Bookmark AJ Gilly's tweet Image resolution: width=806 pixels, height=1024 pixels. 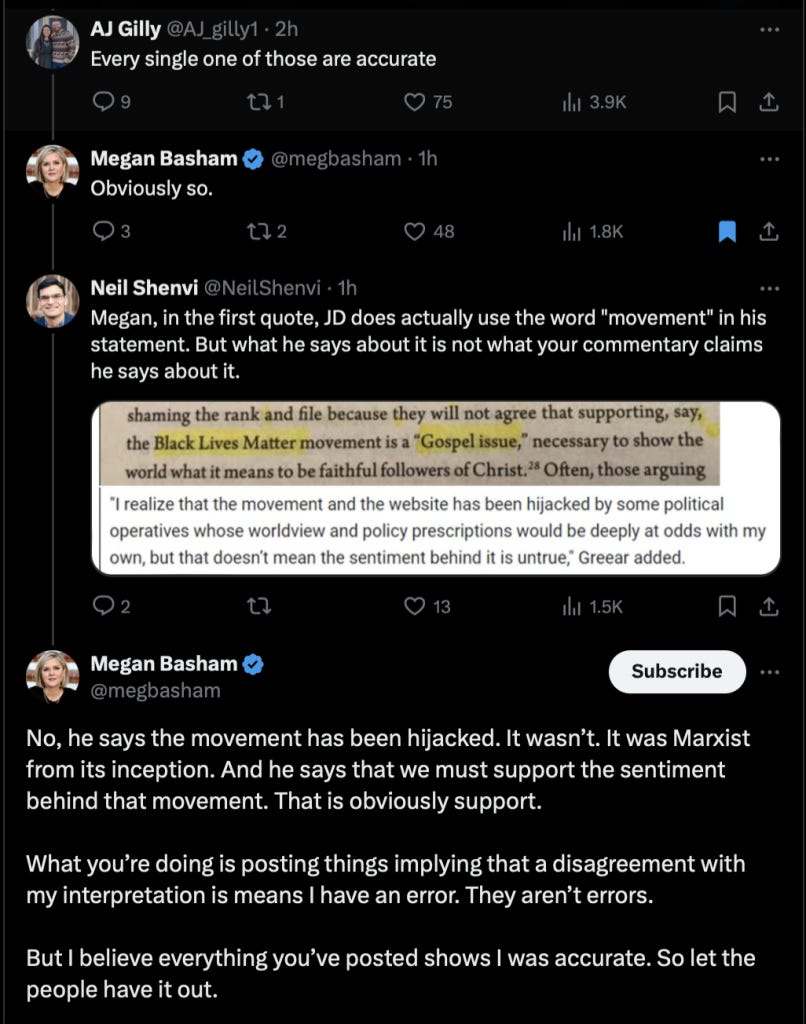click(727, 102)
